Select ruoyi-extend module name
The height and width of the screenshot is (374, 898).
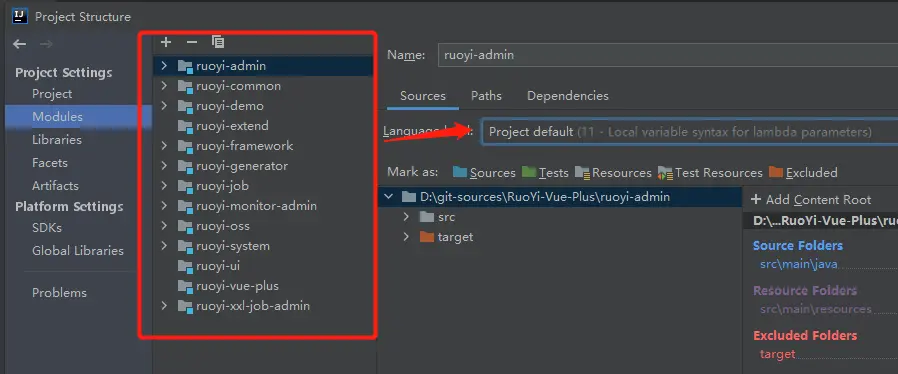pos(232,126)
